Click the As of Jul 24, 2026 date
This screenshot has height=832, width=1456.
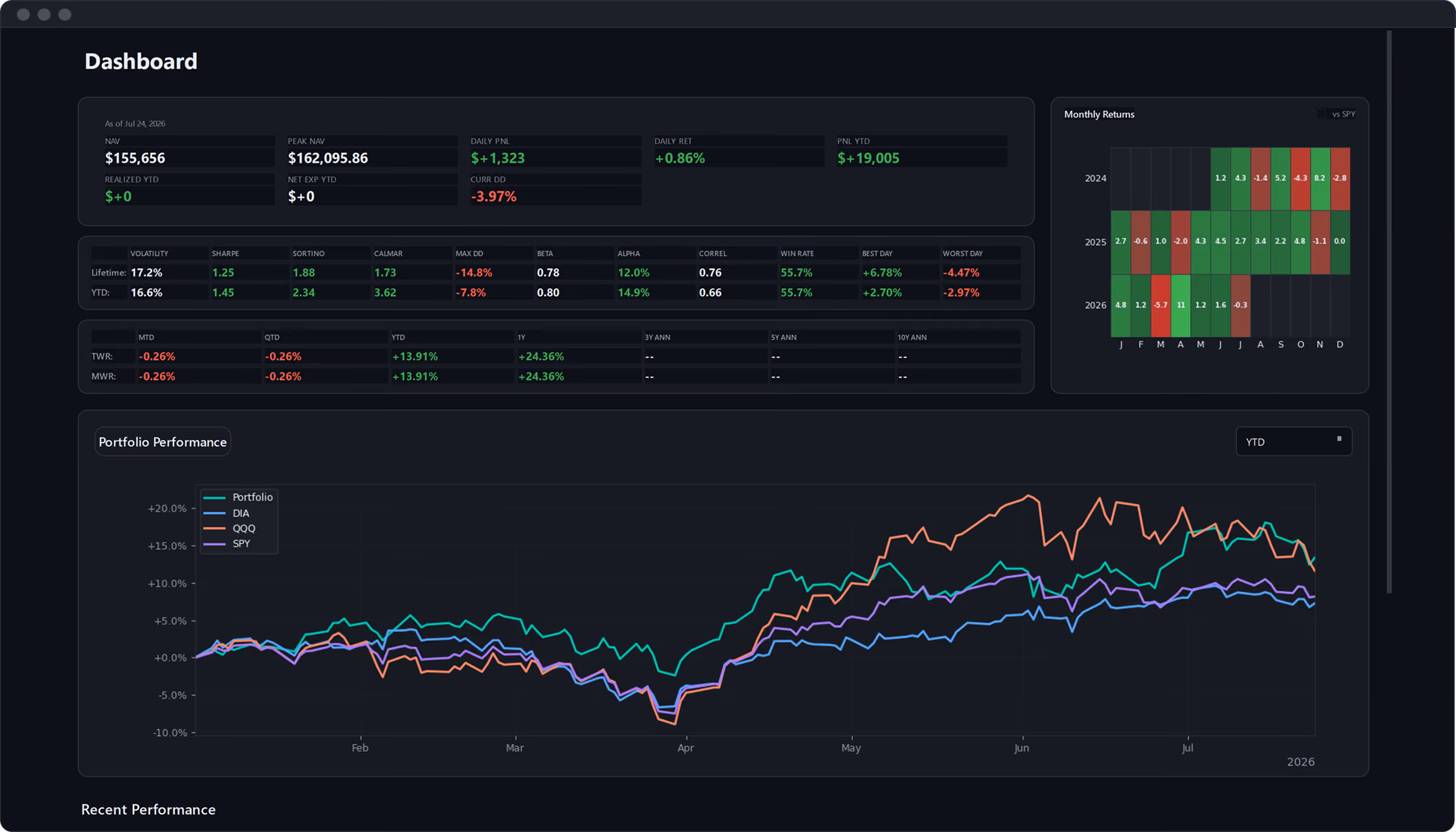click(135, 124)
